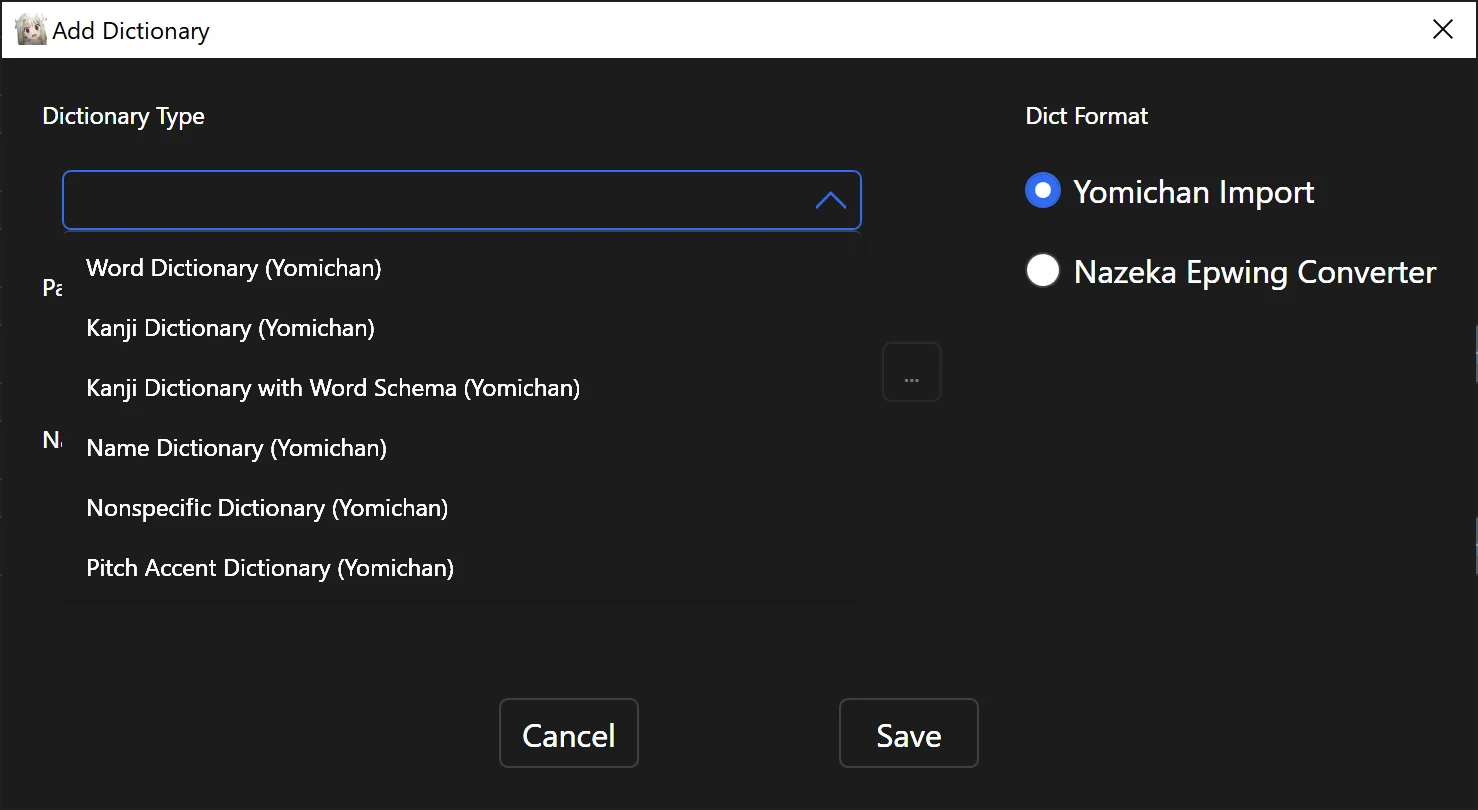Click the "Add Dictionary" title text
Viewport: 1478px width, 810px height.
tap(128, 30)
